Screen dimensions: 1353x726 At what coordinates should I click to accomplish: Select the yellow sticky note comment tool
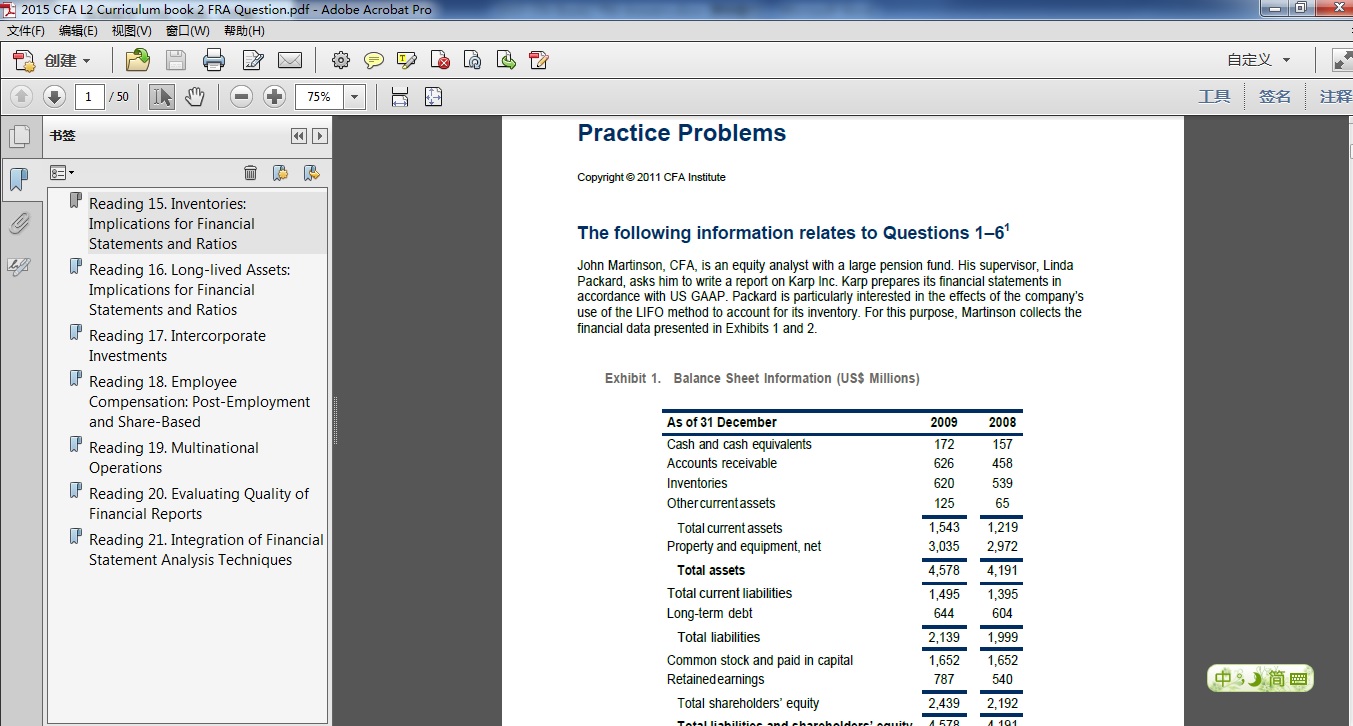374,60
